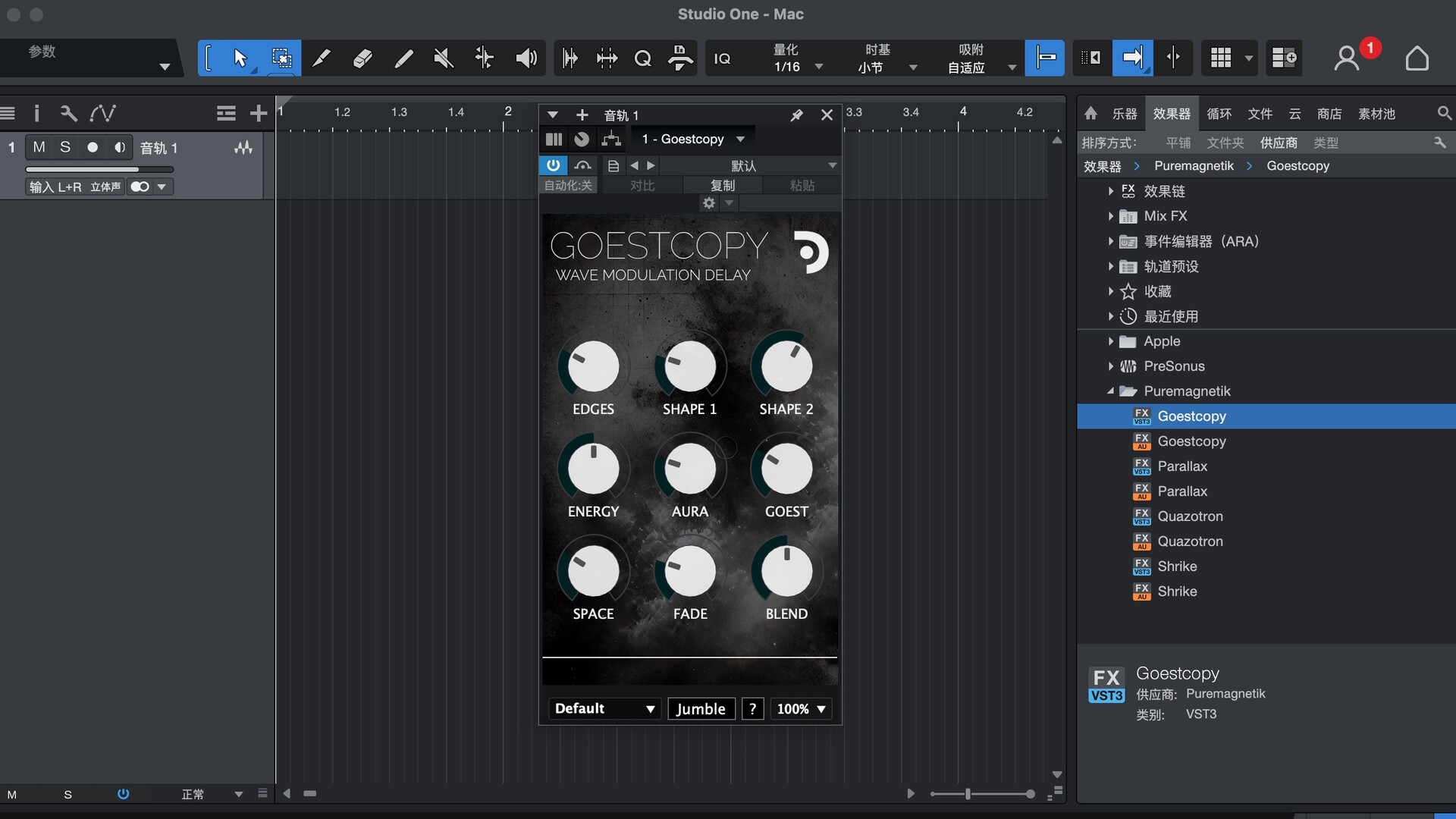Image resolution: width=1456 pixels, height=819 pixels.
Task: Select the 效果器 browser tab
Action: 1172,114
